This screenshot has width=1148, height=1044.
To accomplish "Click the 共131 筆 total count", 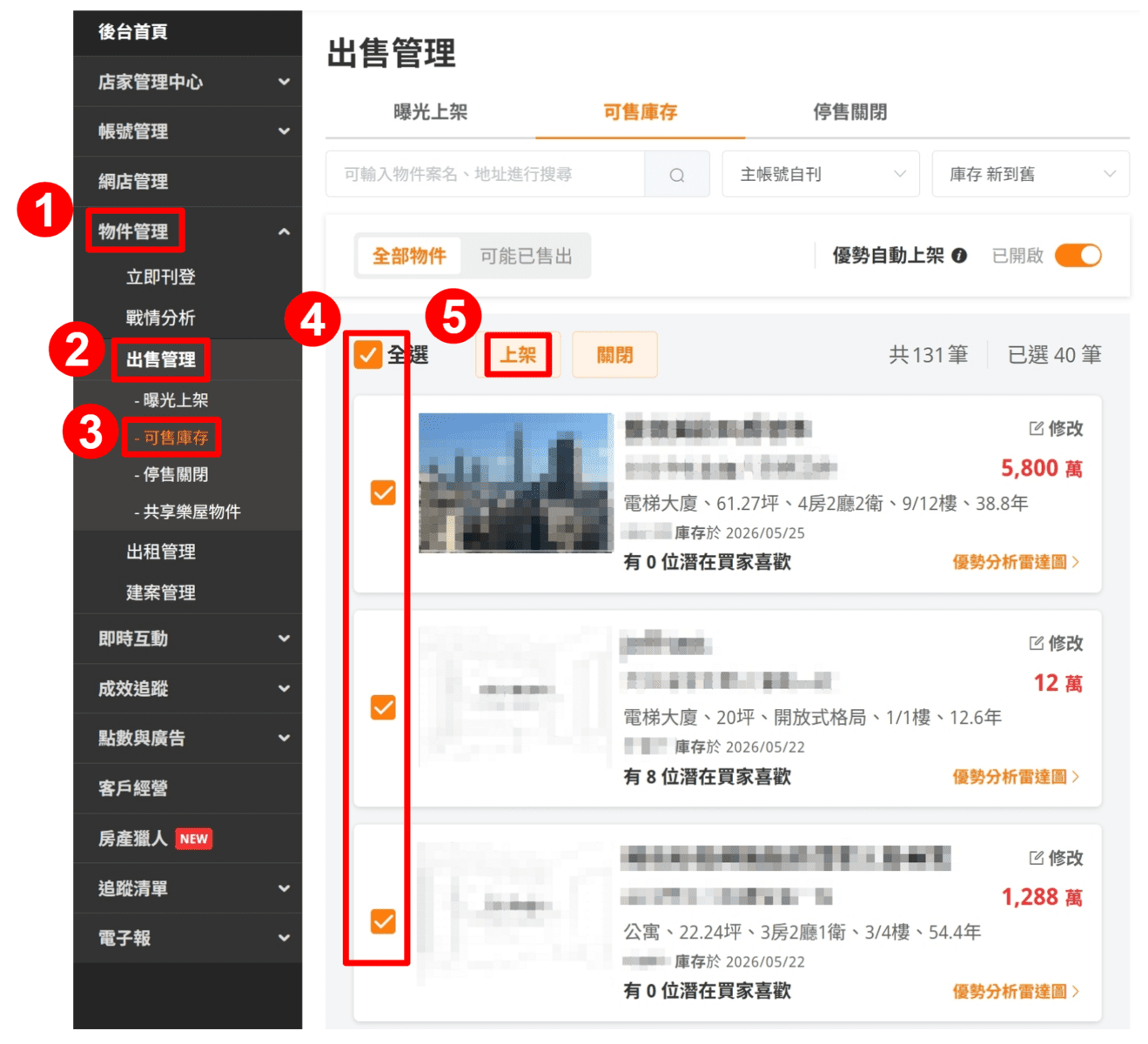I will 929,355.
